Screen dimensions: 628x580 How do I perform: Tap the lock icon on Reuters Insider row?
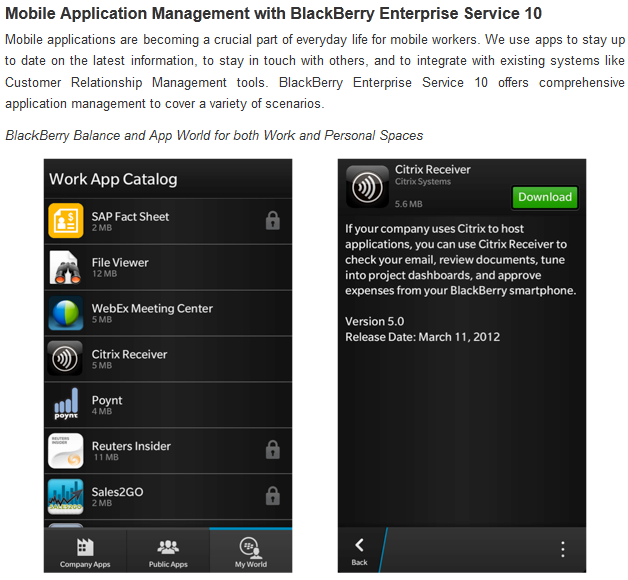click(x=273, y=449)
